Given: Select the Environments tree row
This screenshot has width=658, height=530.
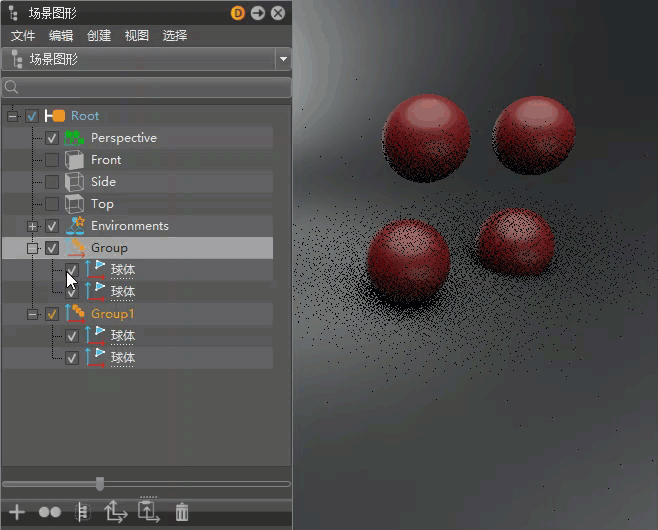Looking at the screenshot, I should (138, 226).
